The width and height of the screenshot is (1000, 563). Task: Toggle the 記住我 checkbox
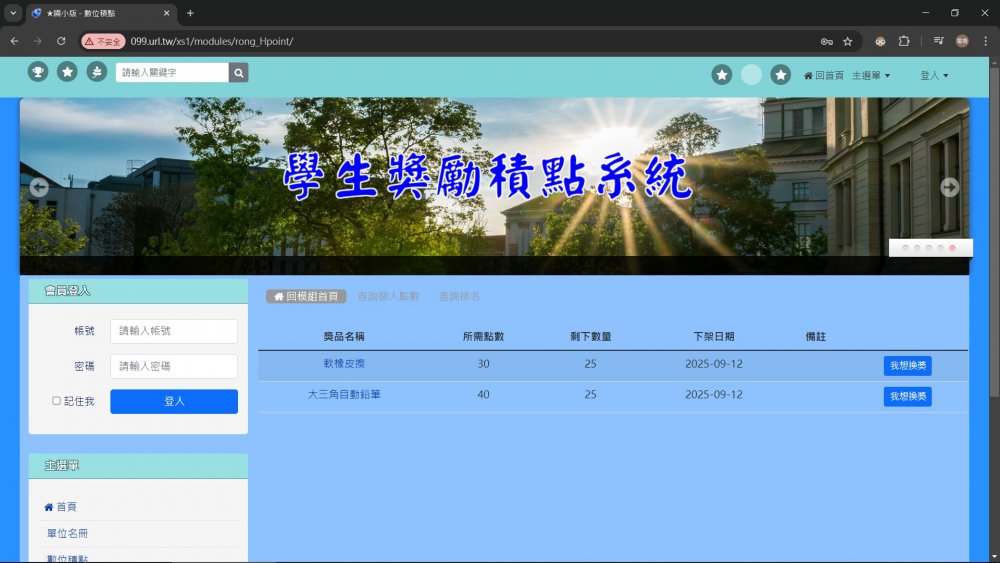(x=57, y=401)
